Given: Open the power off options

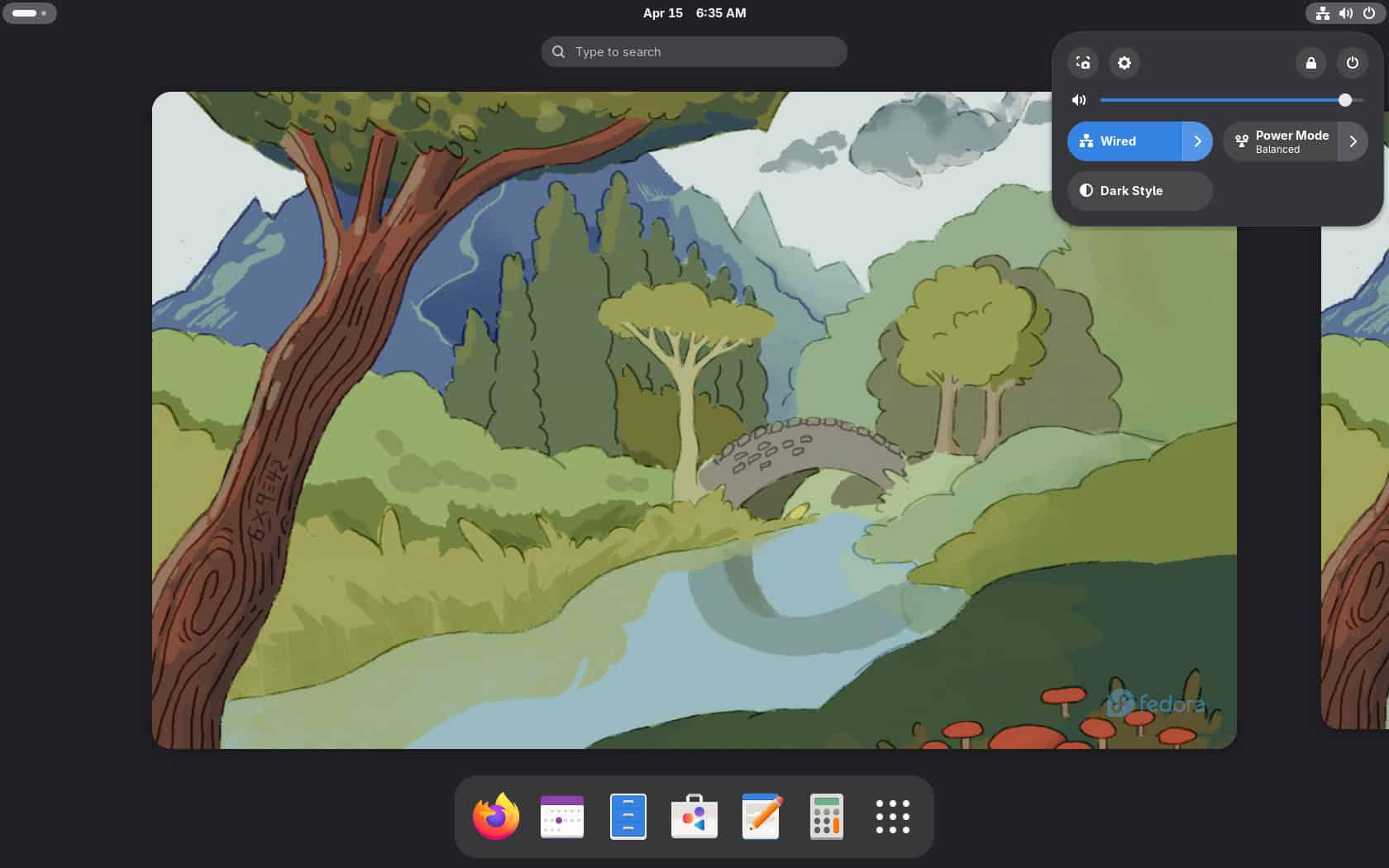Looking at the screenshot, I should tap(1352, 63).
